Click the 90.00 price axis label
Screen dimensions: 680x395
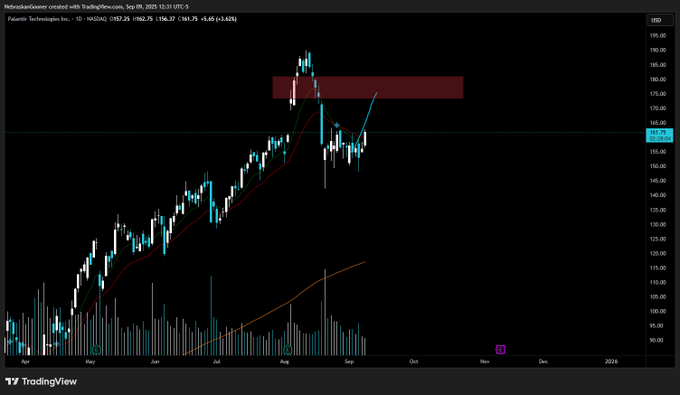click(x=657, y=340)
